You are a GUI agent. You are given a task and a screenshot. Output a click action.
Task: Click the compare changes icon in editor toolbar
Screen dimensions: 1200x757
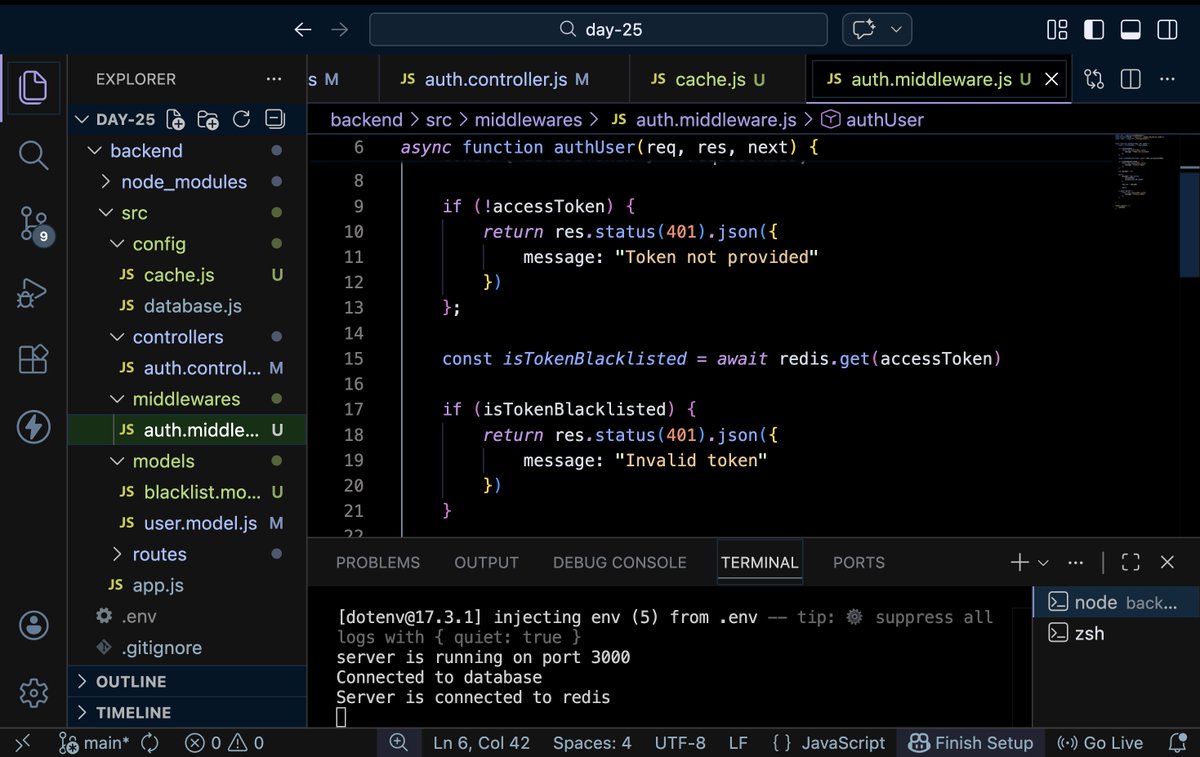[1093, 79]
